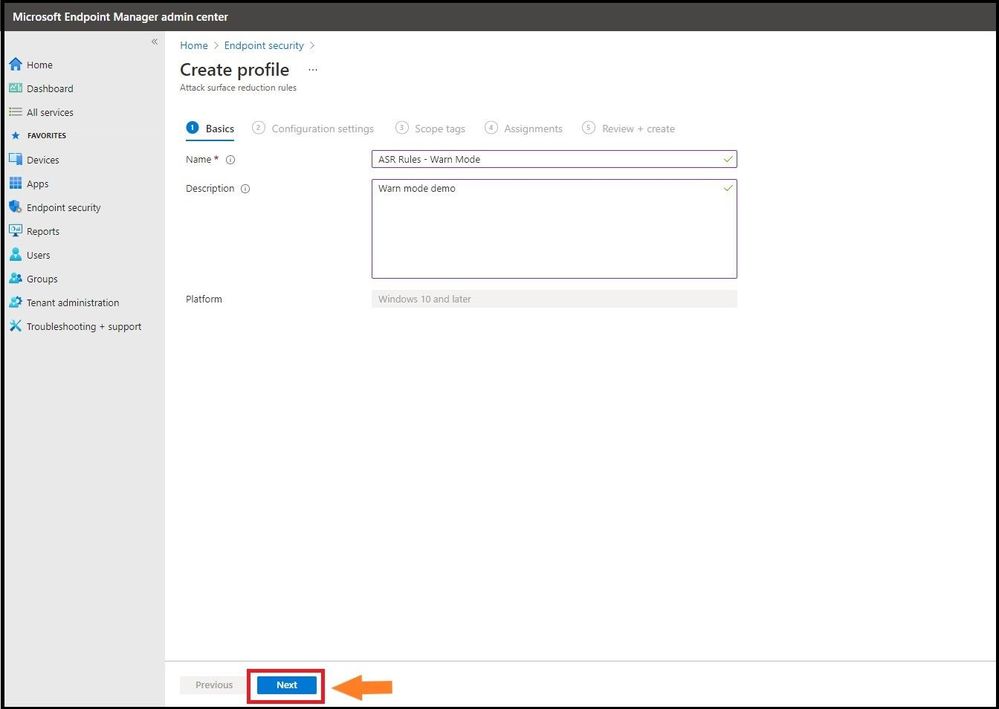This screenshot has width=999, height=709.
Task: Click the Troubleshooting + support tools icon
Action: coord(15,326)
